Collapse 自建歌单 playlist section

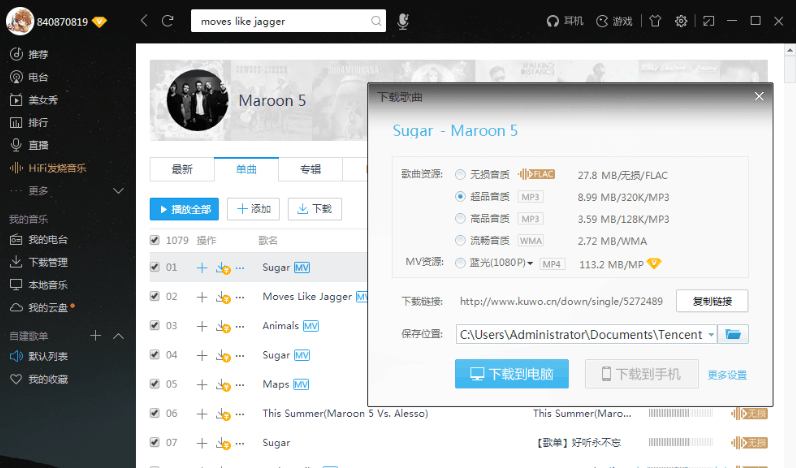click(x=118, y=336)
